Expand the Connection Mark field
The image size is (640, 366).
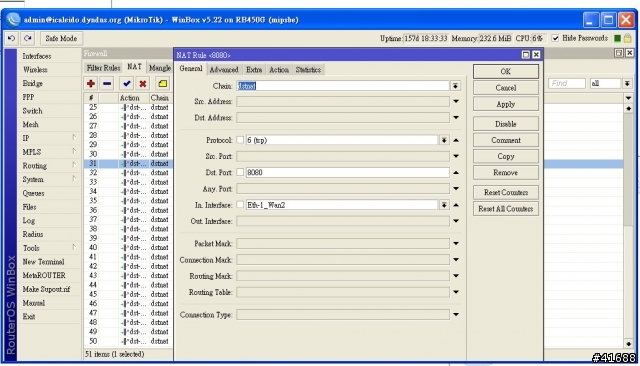click(456, 260)
